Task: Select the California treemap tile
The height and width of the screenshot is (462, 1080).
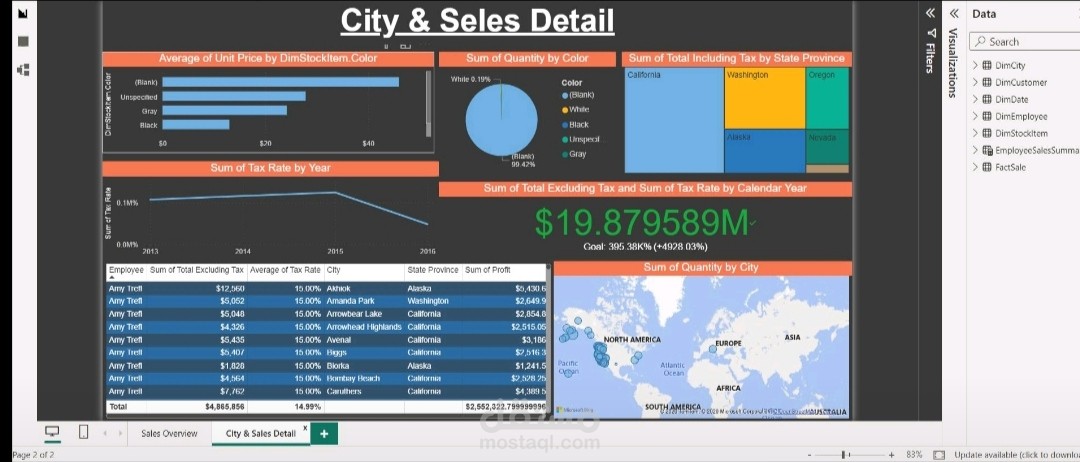Action: pos(674,120)
